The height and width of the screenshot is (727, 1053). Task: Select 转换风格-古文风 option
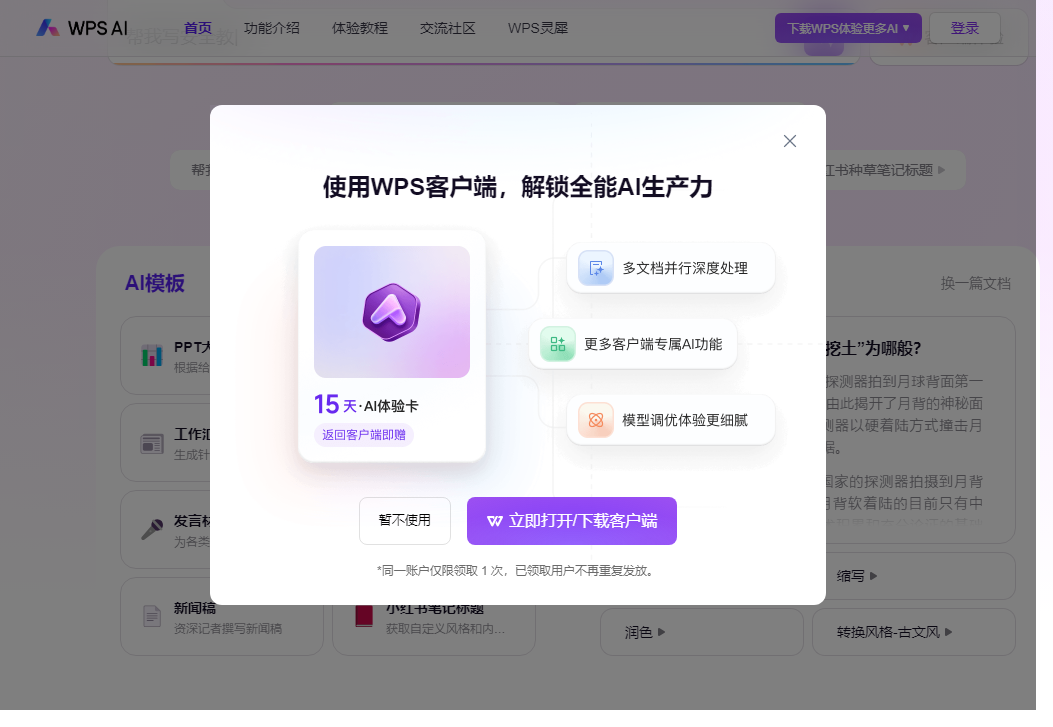click(913, 632)
